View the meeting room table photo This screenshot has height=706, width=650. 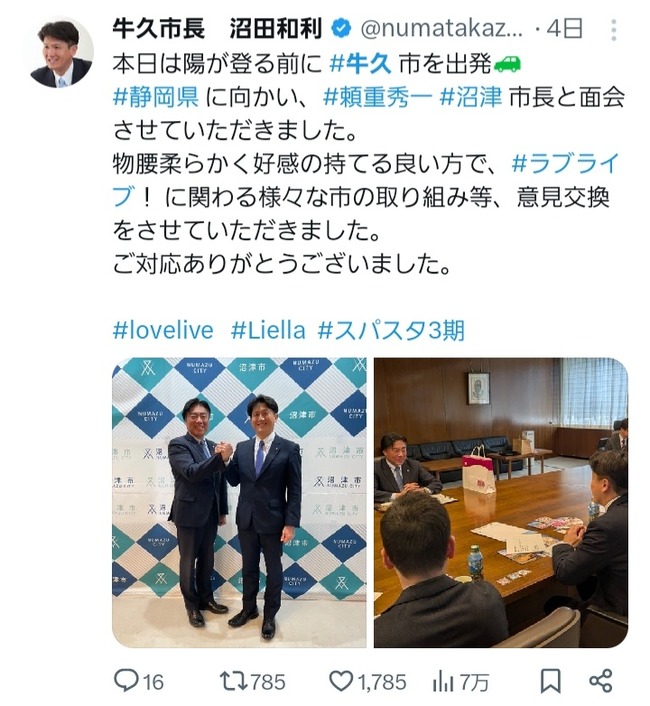pos(501,502)
